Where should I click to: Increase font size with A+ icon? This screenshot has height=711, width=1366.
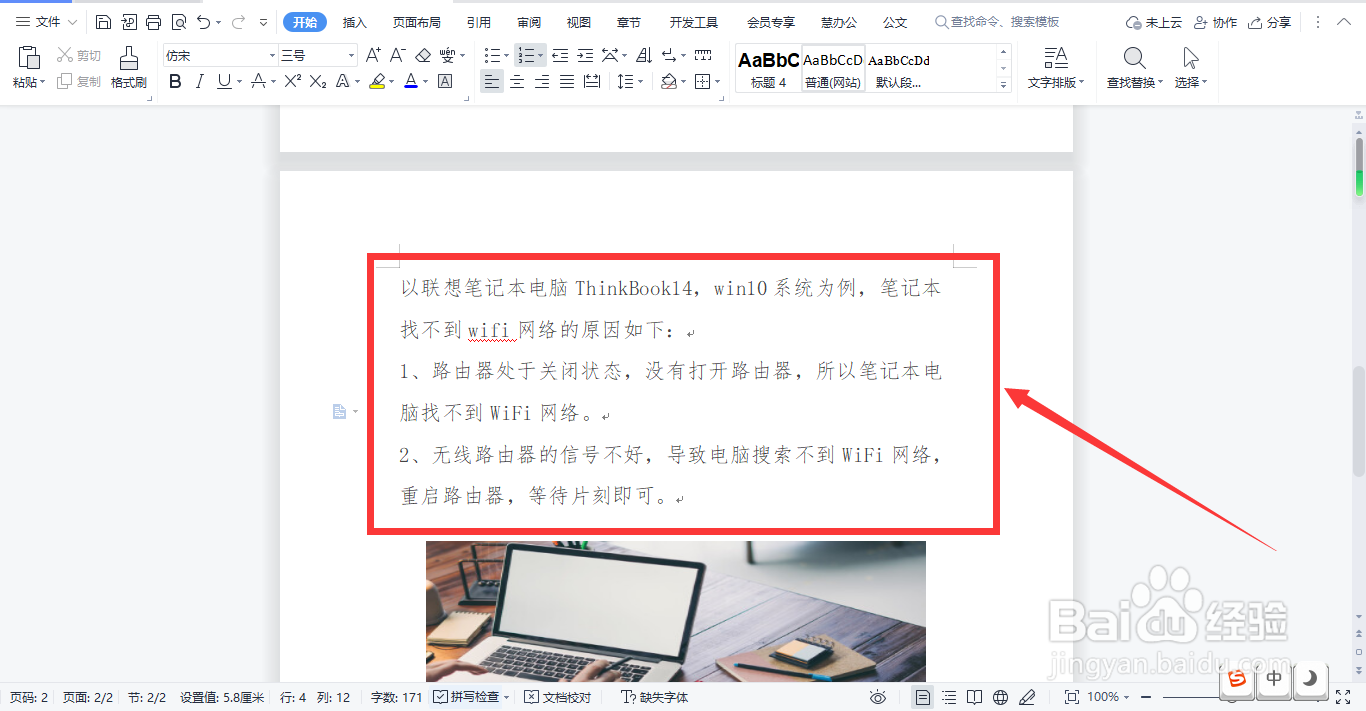coord(373,55)
